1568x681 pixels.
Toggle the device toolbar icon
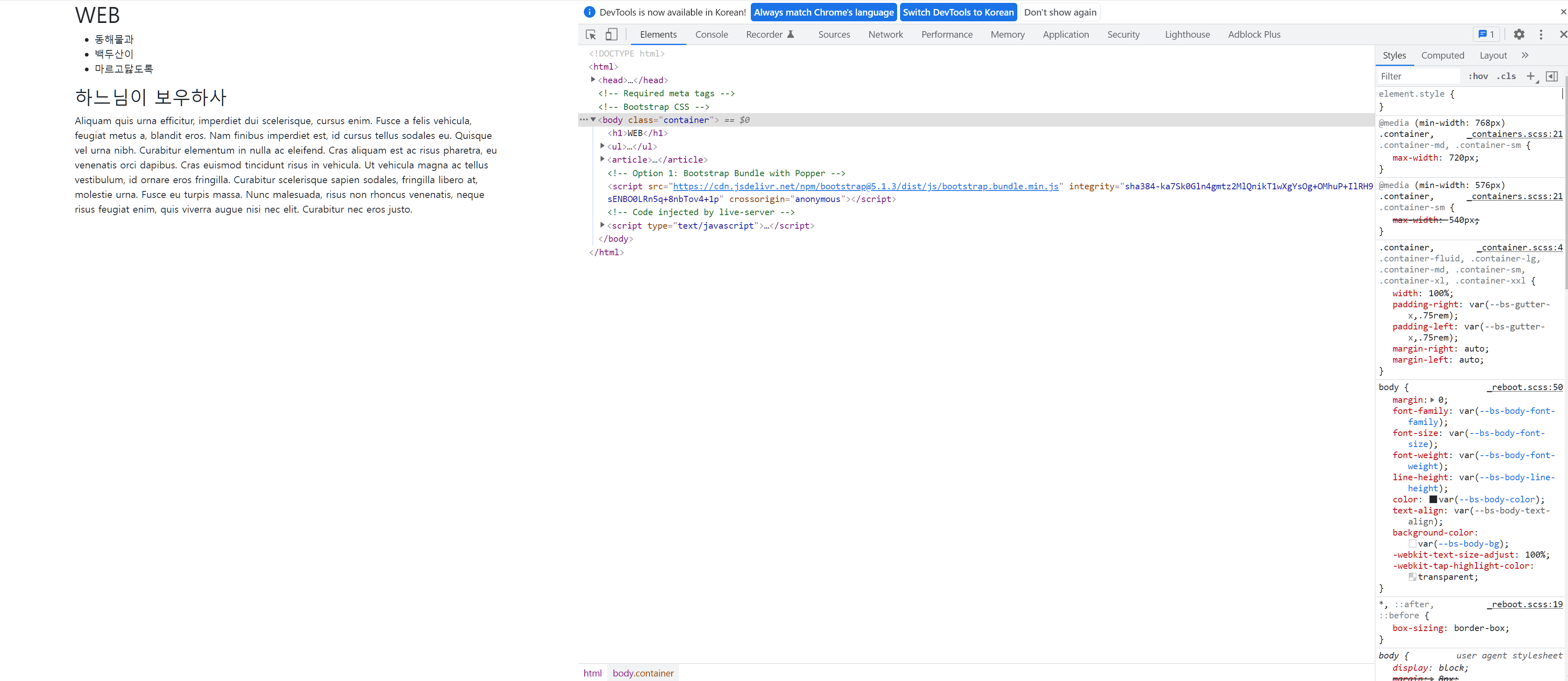click(x=611, y=35)
